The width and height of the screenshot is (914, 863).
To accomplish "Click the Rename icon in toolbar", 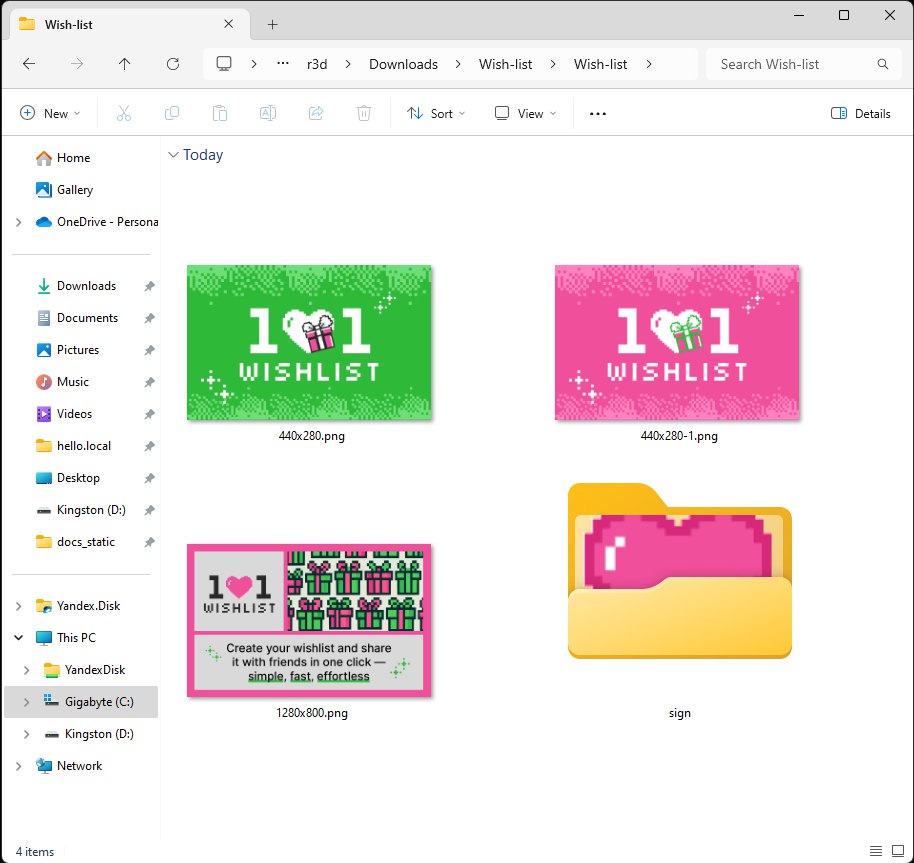I will click(268, 114).
